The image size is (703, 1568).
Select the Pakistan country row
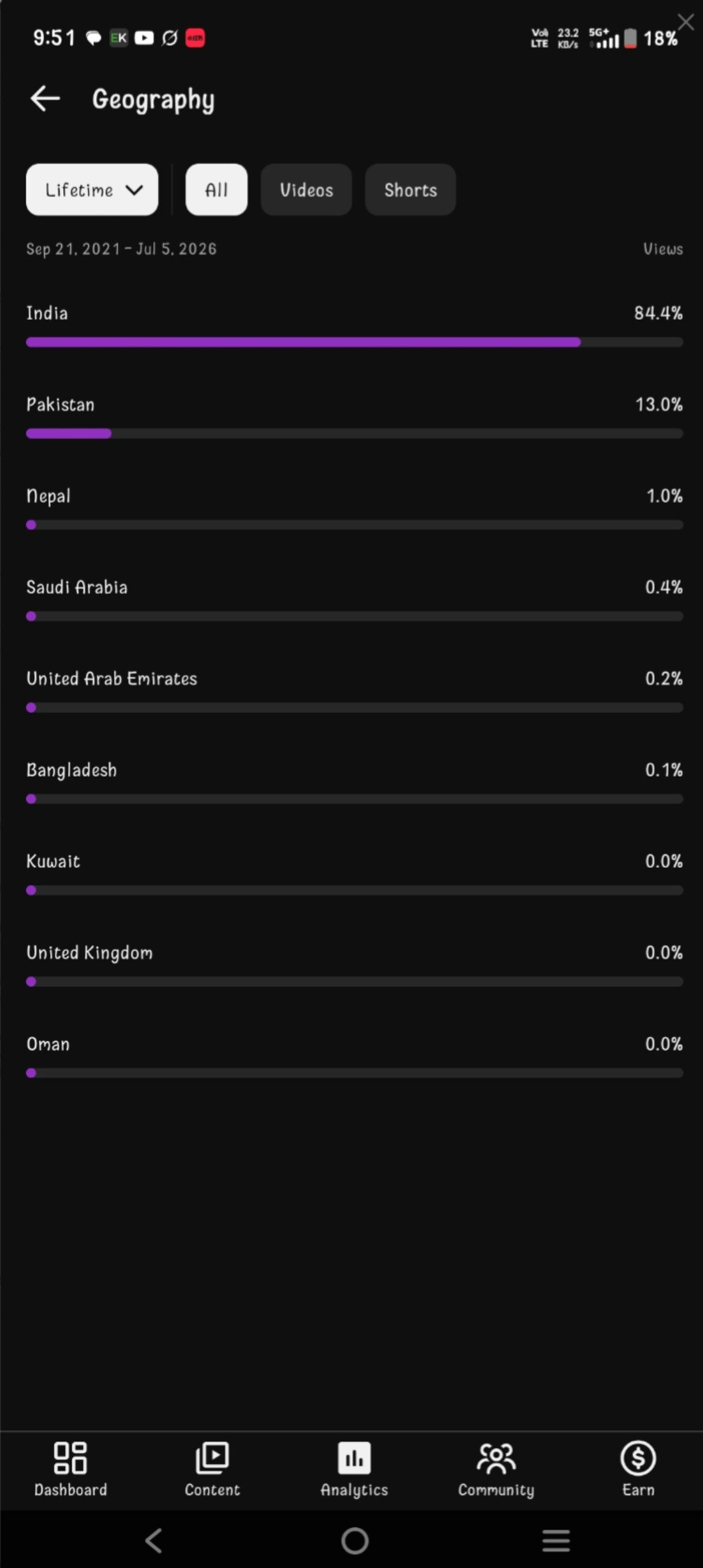(x=355, y=418)
